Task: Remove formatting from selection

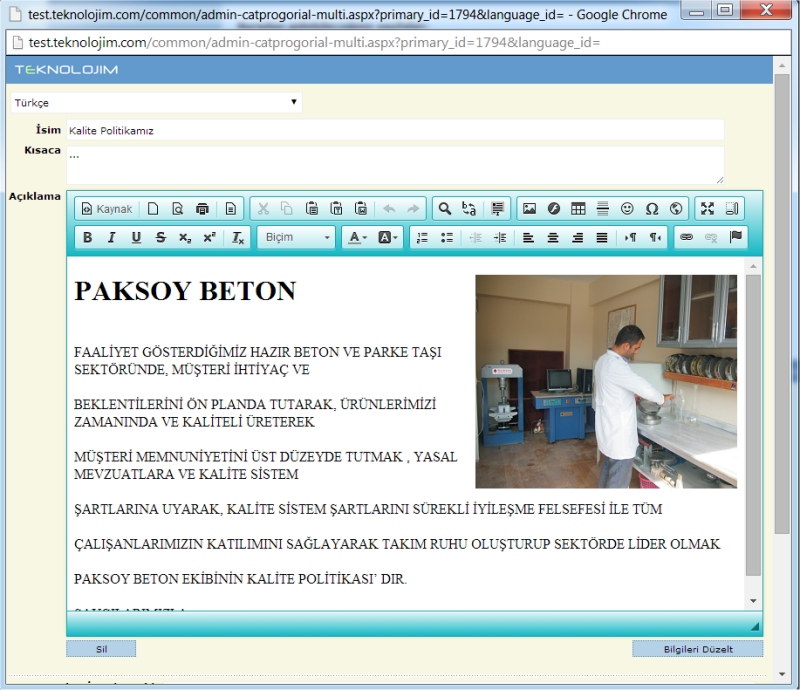Action: point(238,237)
